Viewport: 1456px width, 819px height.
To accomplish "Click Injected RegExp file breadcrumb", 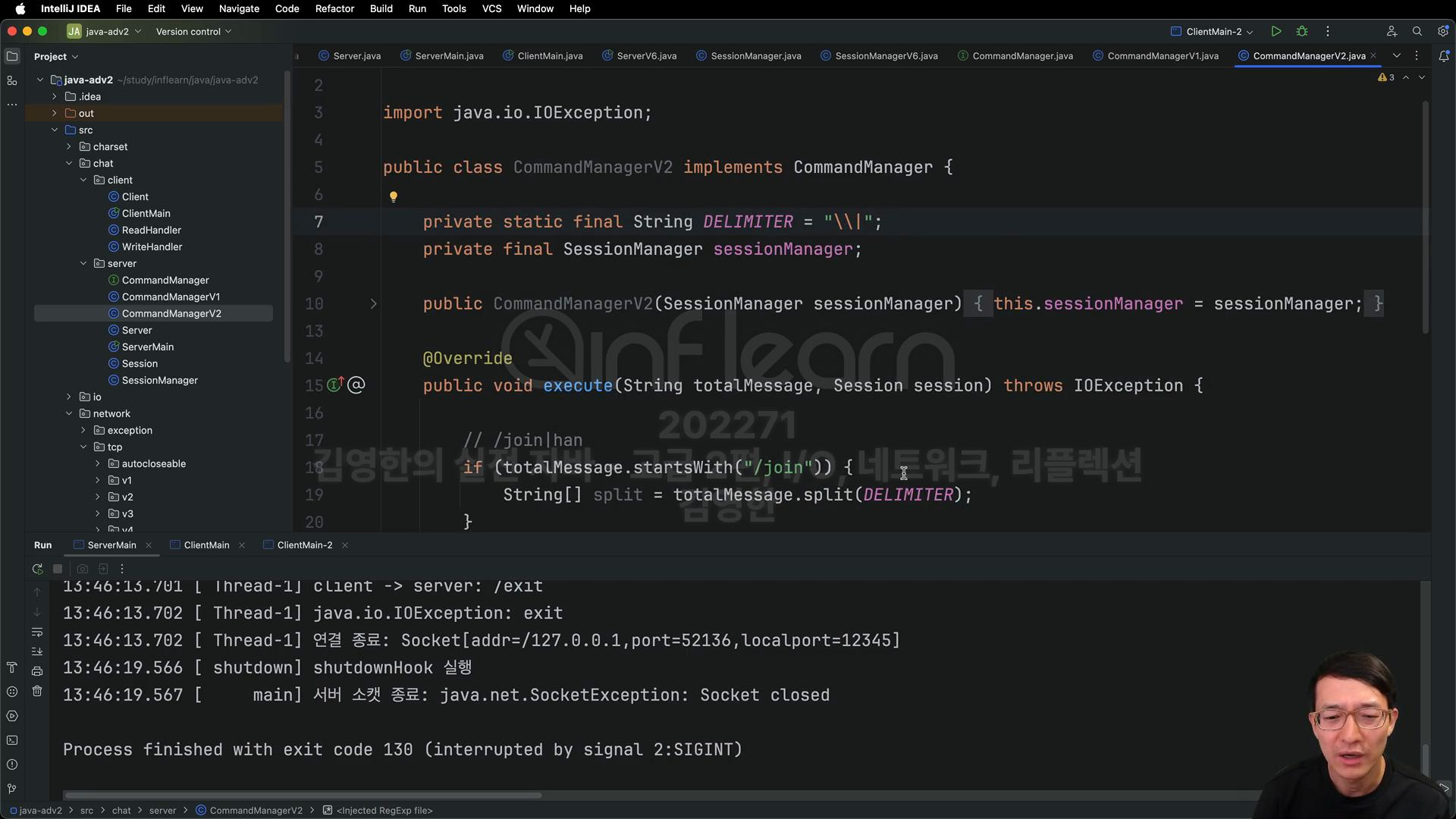I will point(378,811).
